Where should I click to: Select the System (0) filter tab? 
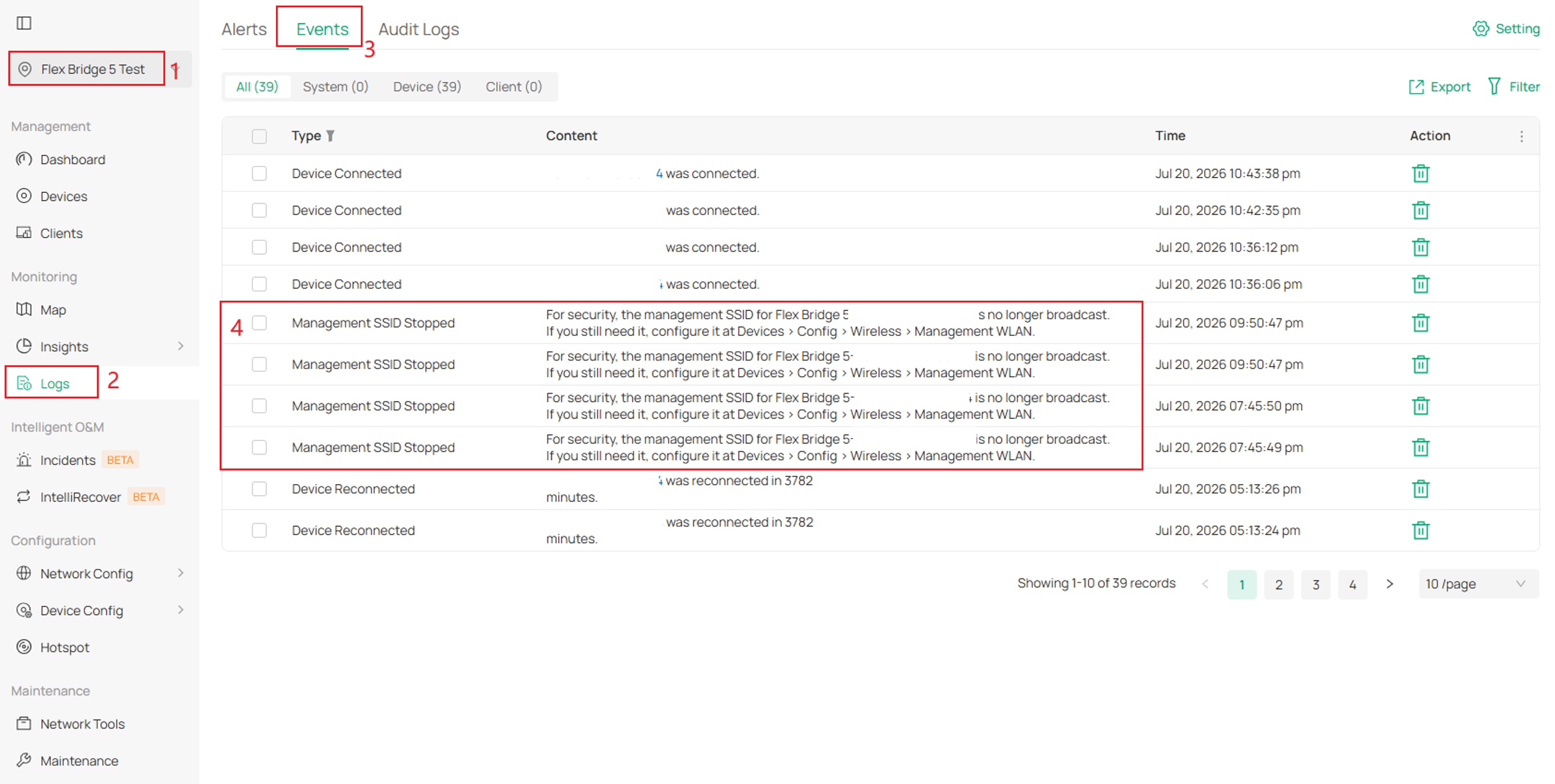coord(335,87)
